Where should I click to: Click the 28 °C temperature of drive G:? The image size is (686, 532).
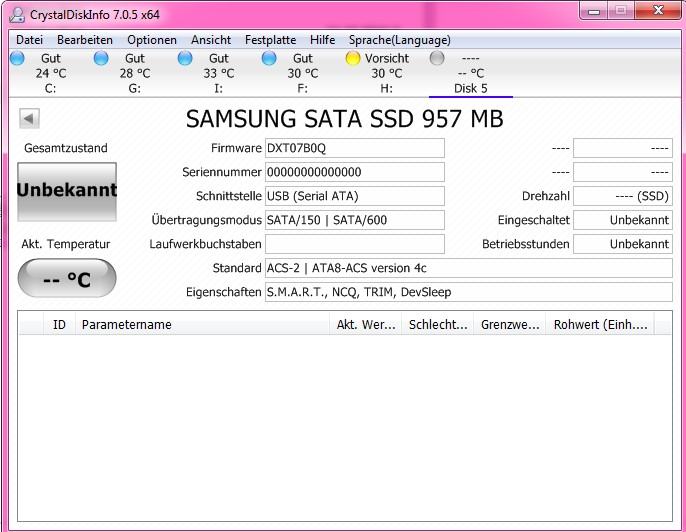click(x=135, y=73)
